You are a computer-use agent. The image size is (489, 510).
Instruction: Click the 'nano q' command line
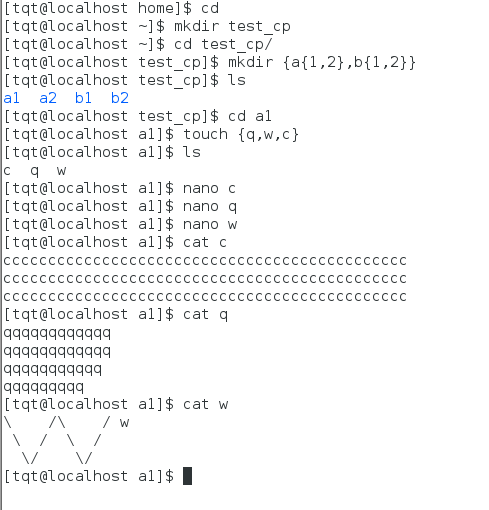coord(120,207)
